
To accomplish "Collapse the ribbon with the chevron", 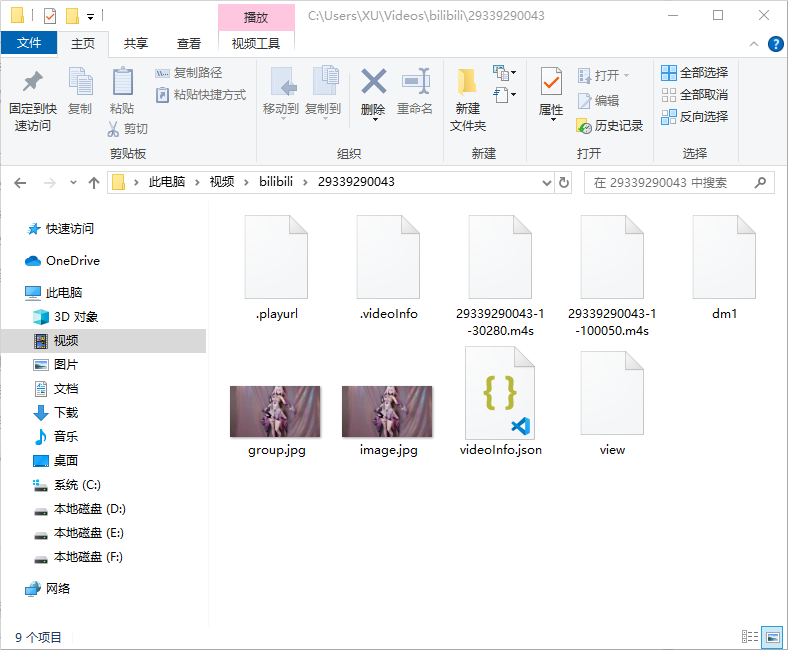I will coord(754,44).
